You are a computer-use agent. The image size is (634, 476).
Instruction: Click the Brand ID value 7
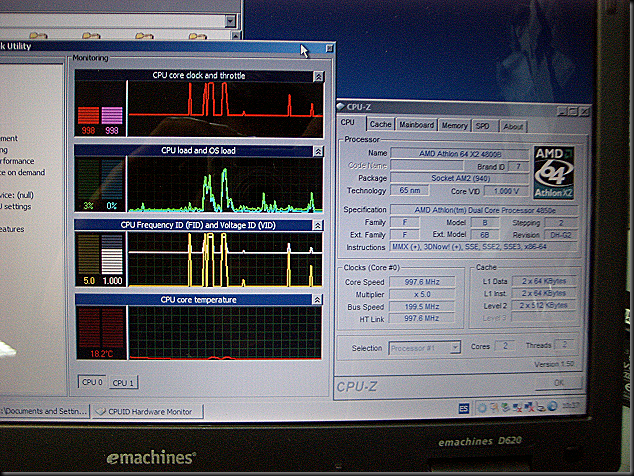click(x=518, y=167)
